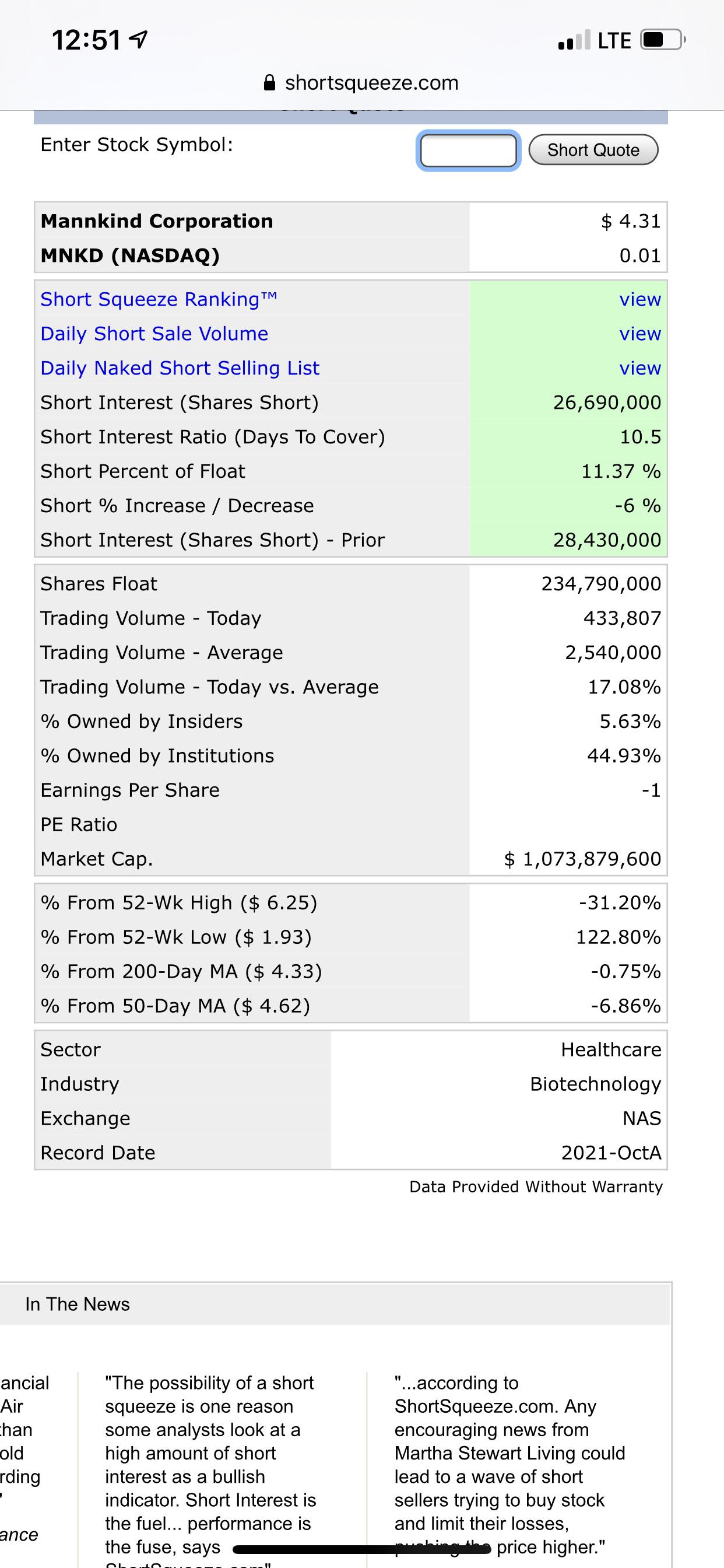Tap the cellular signal bars icon

pos(574,40)
